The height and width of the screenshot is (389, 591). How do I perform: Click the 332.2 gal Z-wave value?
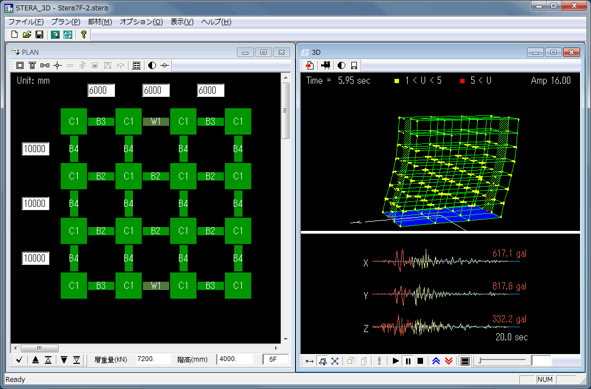509,319
